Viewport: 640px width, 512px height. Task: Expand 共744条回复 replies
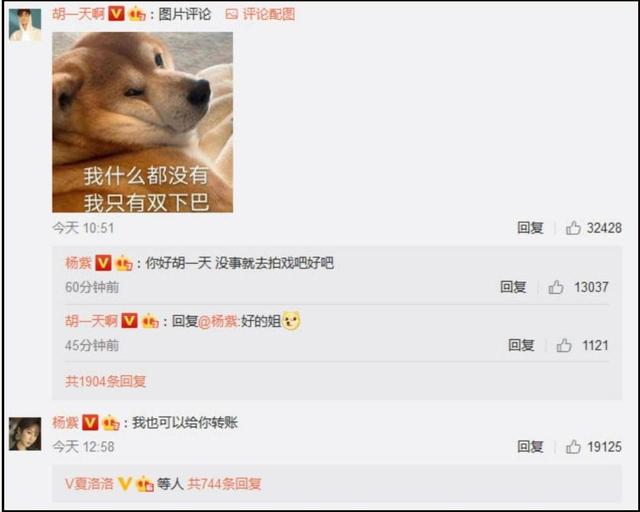pyautogui.click(x=224, y=484)
